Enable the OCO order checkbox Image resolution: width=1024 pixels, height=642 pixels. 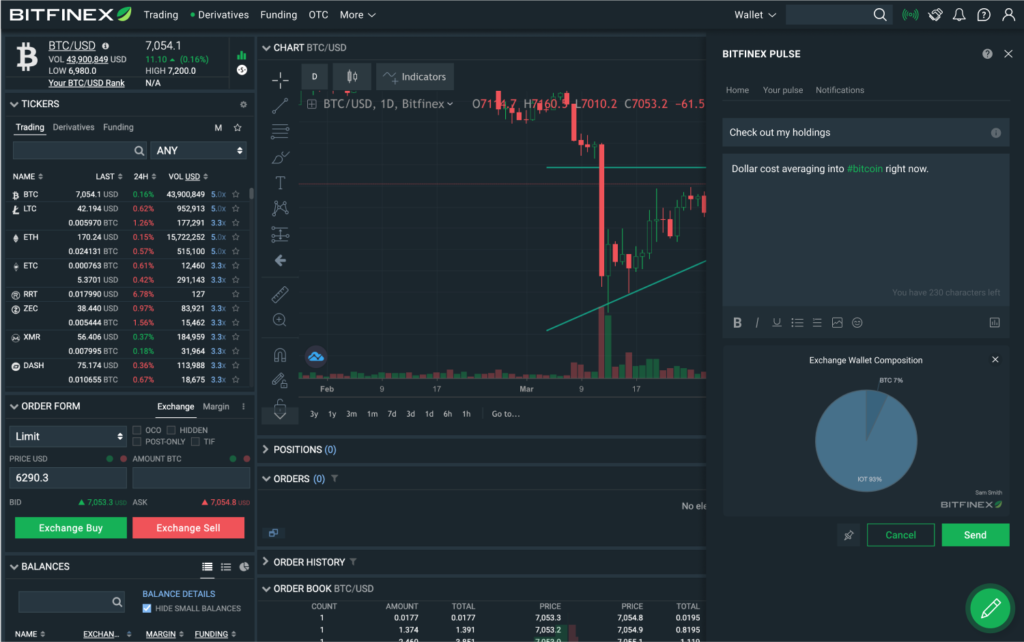pyautogui.click(x=137, y=430)
